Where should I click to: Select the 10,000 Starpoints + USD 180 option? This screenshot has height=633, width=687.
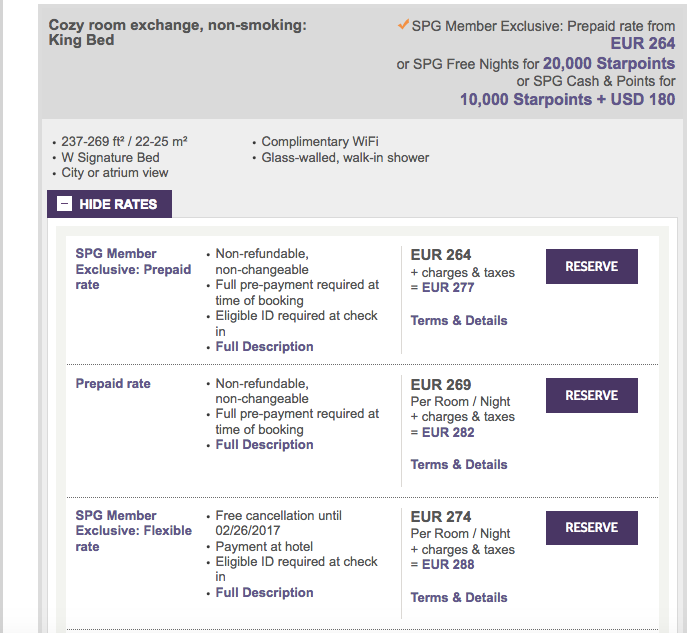tap(567, 99)
